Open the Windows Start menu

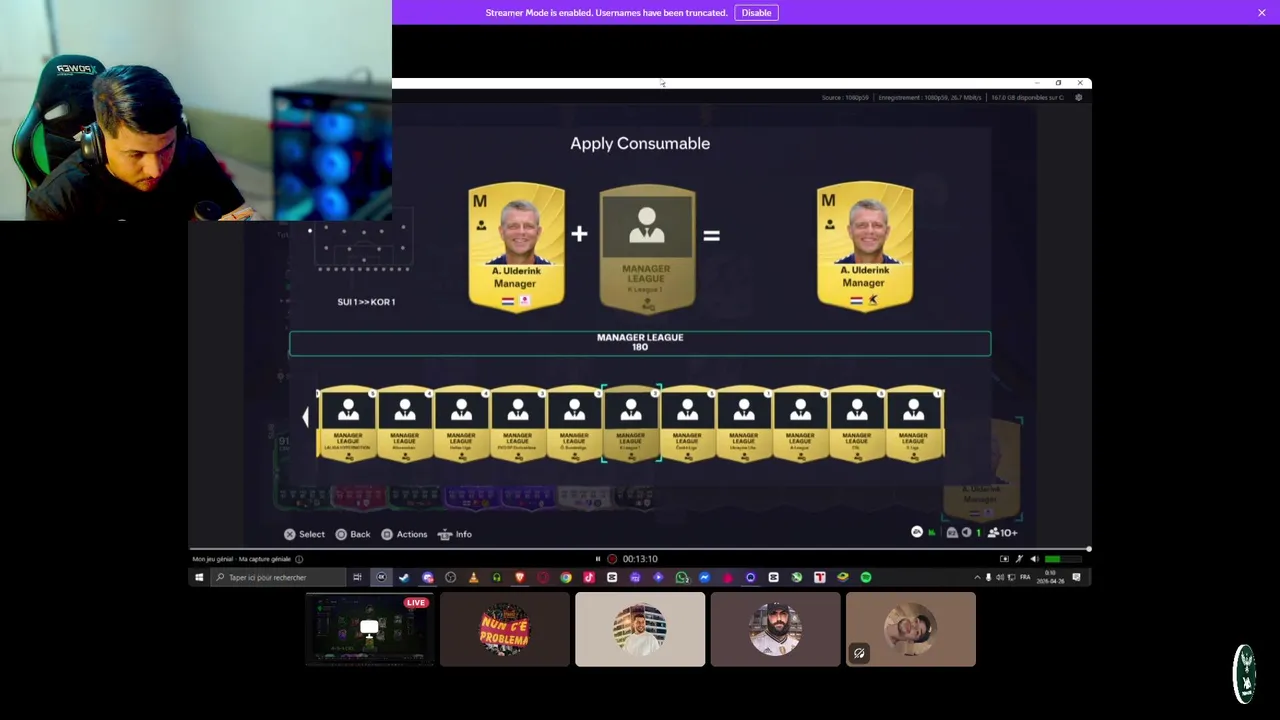coord(199,577)
